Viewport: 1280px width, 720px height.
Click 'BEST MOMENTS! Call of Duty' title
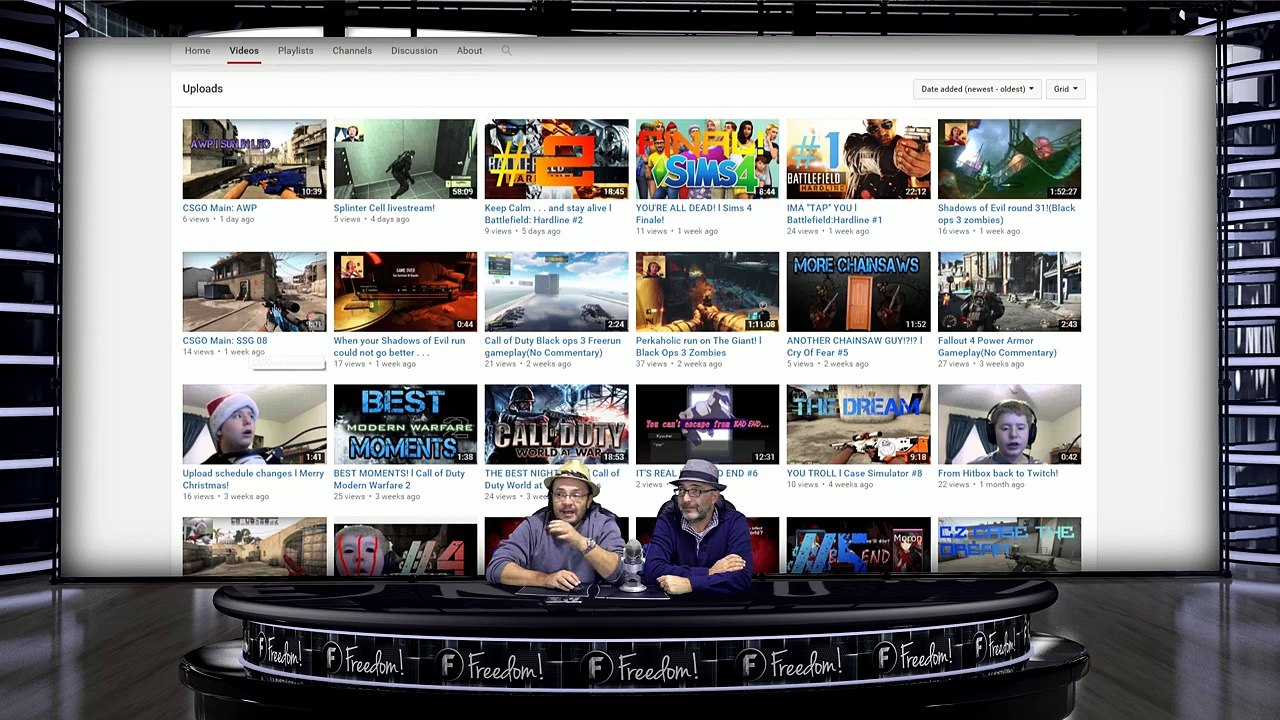[x=399, y=480]
